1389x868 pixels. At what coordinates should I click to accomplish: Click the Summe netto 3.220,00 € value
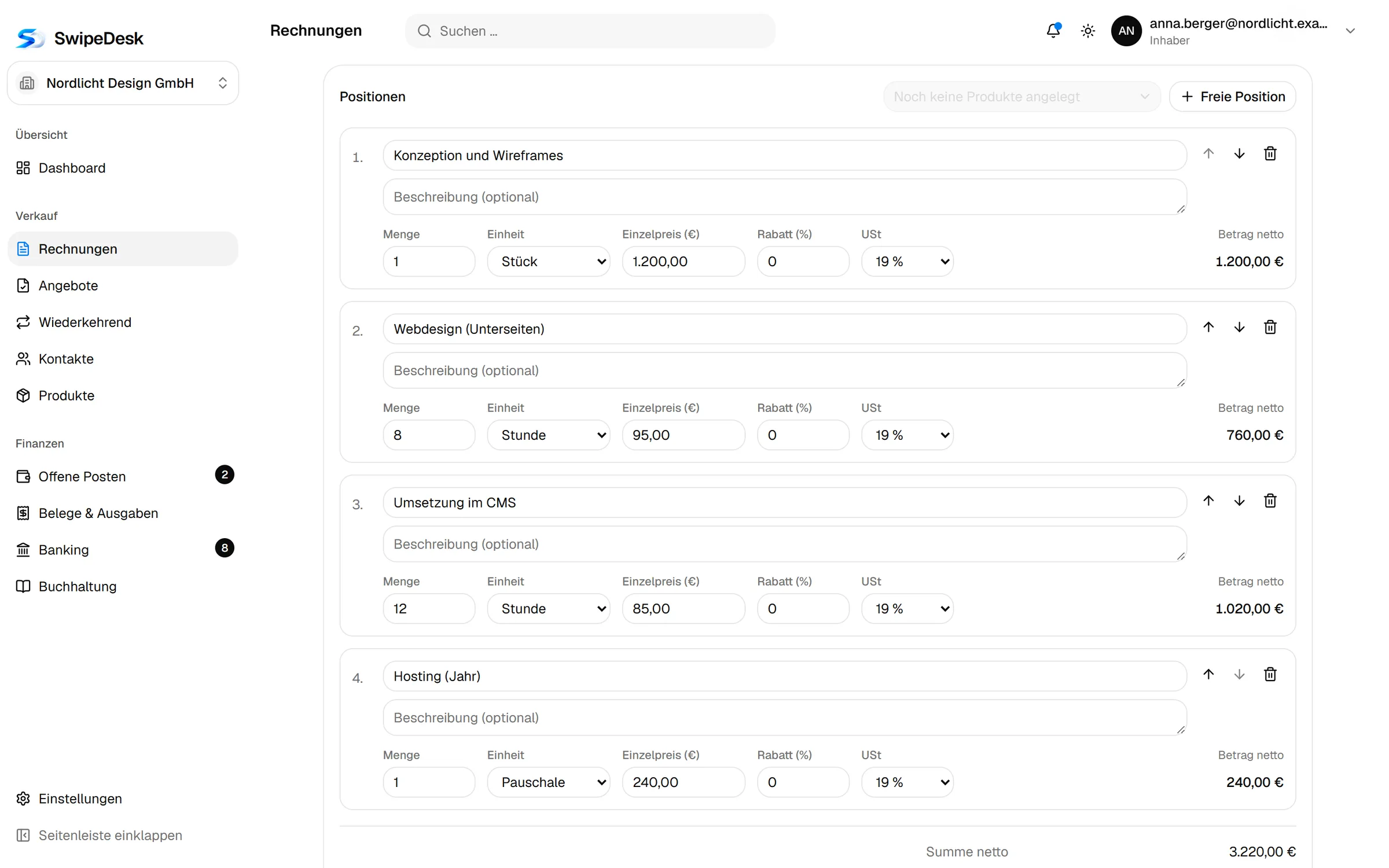[1262, 852]
